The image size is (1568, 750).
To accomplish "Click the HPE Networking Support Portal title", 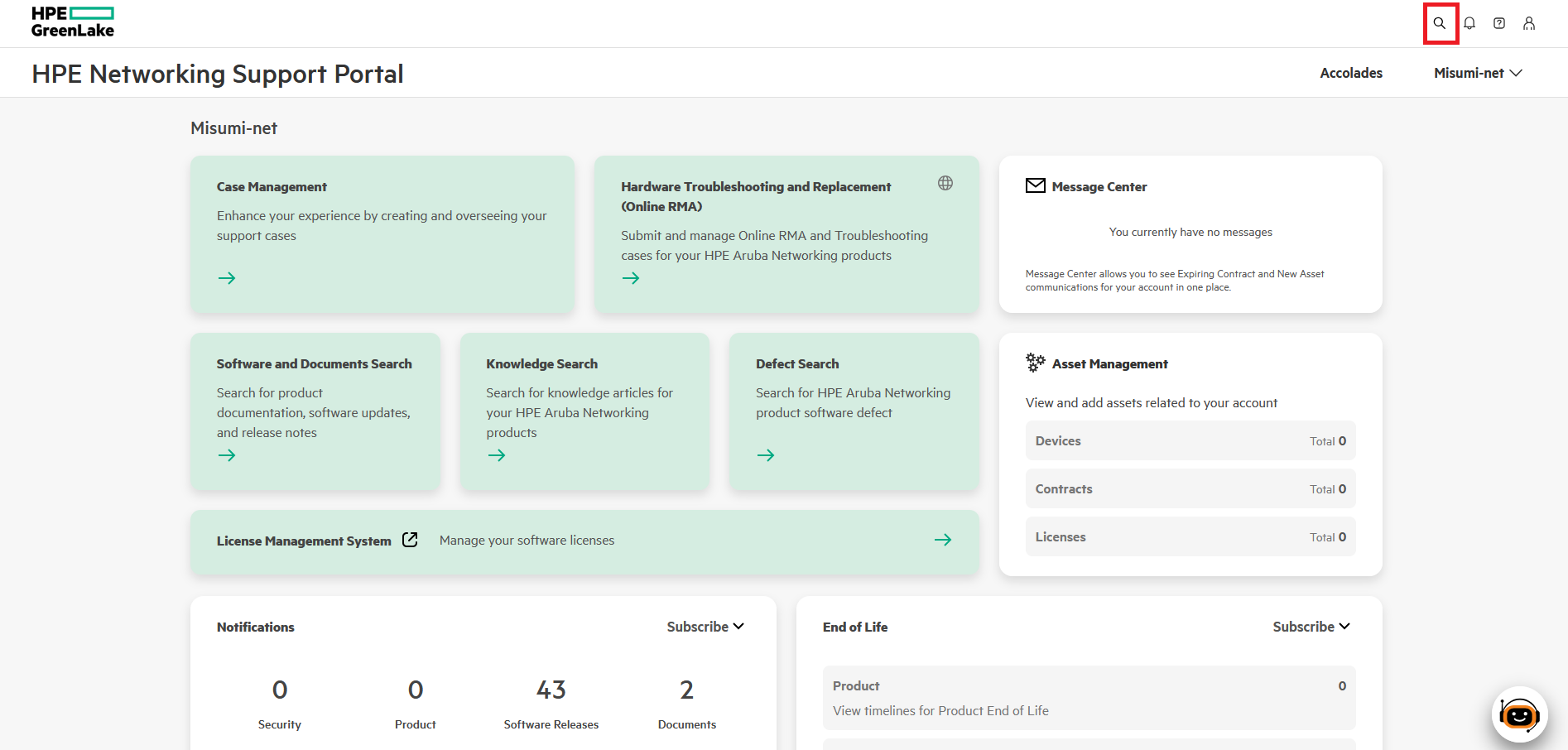I will [218, 74].
